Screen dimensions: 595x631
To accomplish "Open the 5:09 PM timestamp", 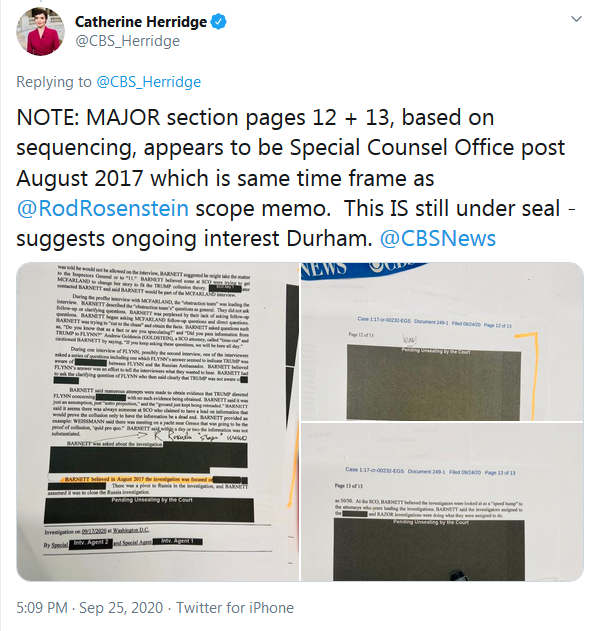I will click(42, 608).
